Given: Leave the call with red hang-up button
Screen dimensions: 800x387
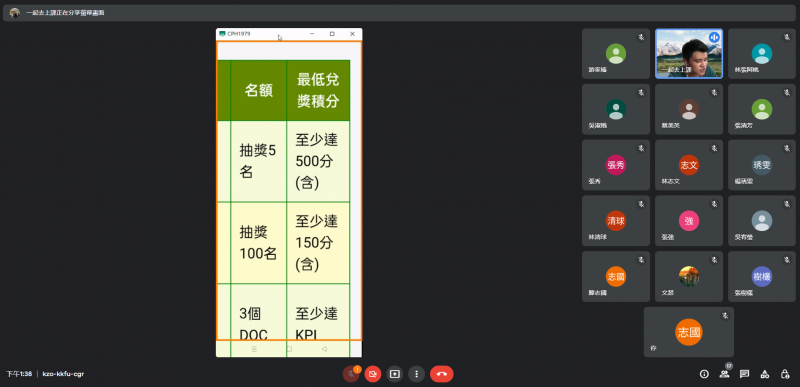Looking at the screenshot, I should (x=442, y=374).
